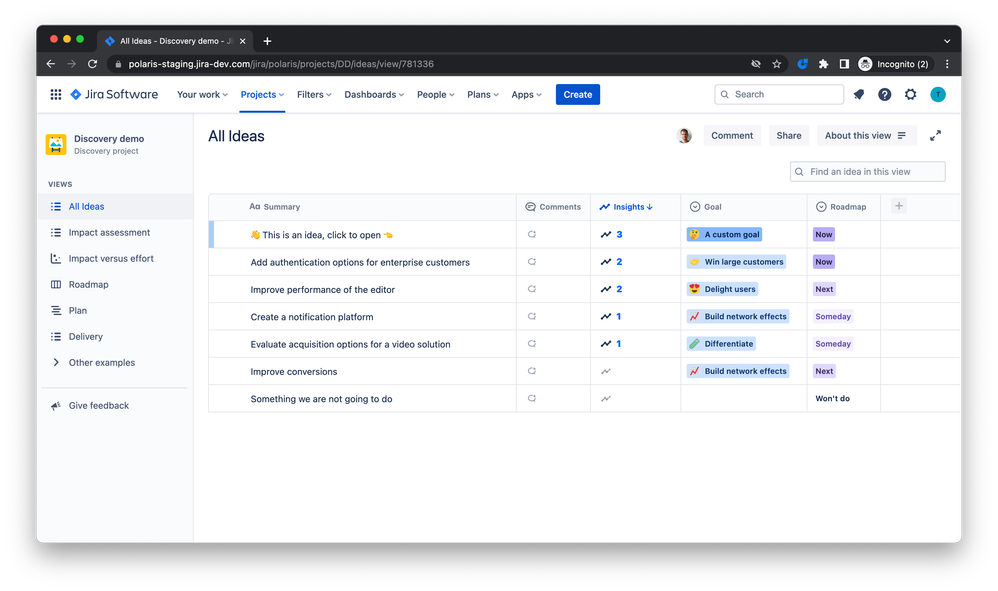The height and width of the screenshot is (591, 998).
Task: Click the Incognito profile indicator
Action: coord(893,64)
